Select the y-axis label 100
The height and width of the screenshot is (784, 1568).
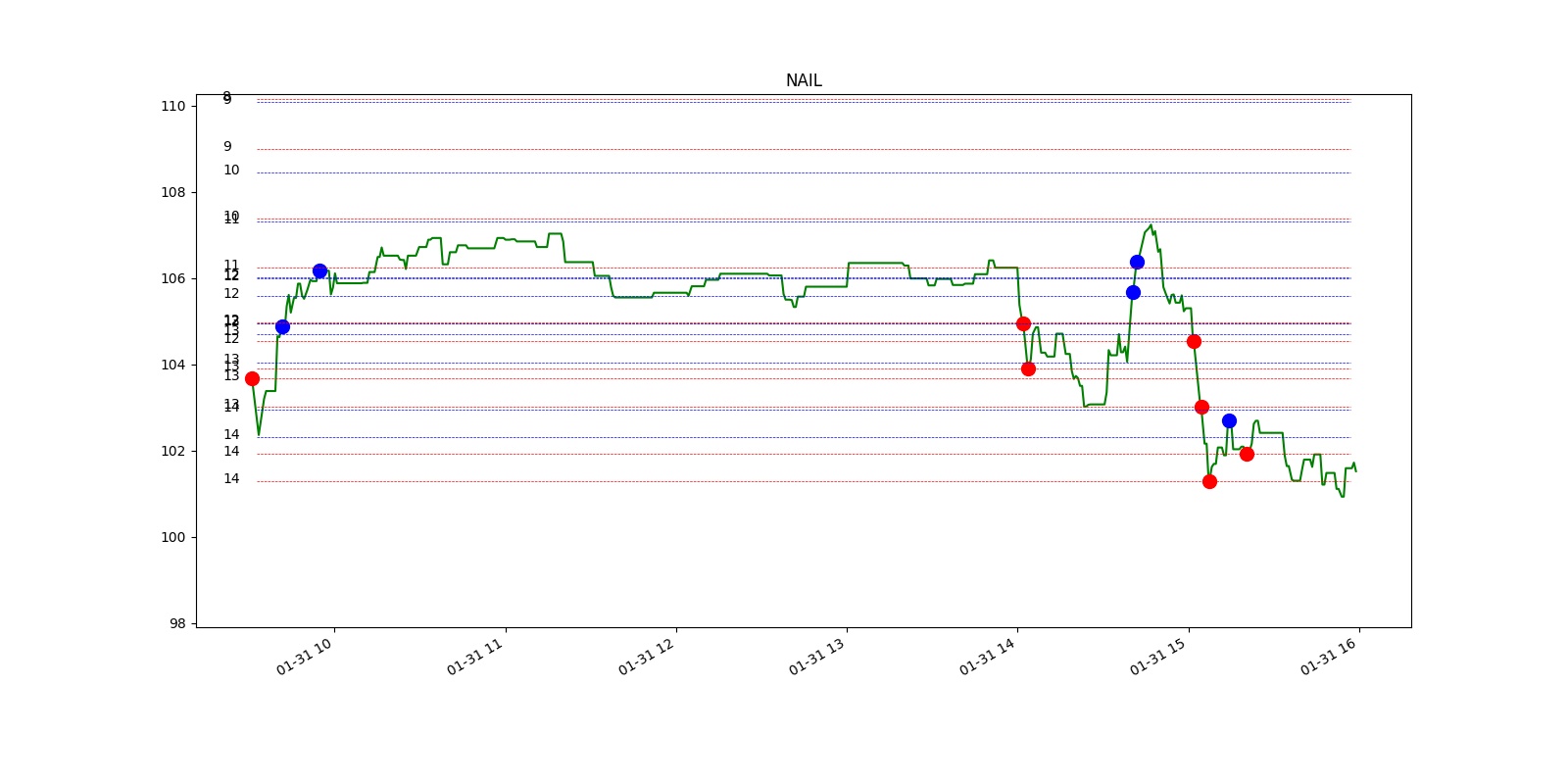point(173,537)
